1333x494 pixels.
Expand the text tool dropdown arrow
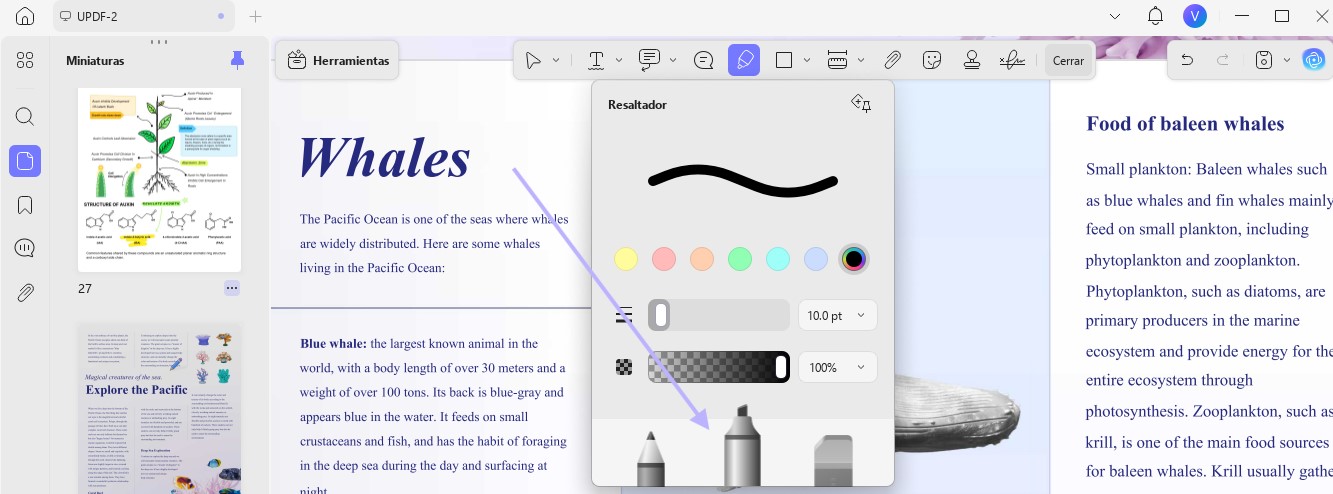tap(619, 60)
